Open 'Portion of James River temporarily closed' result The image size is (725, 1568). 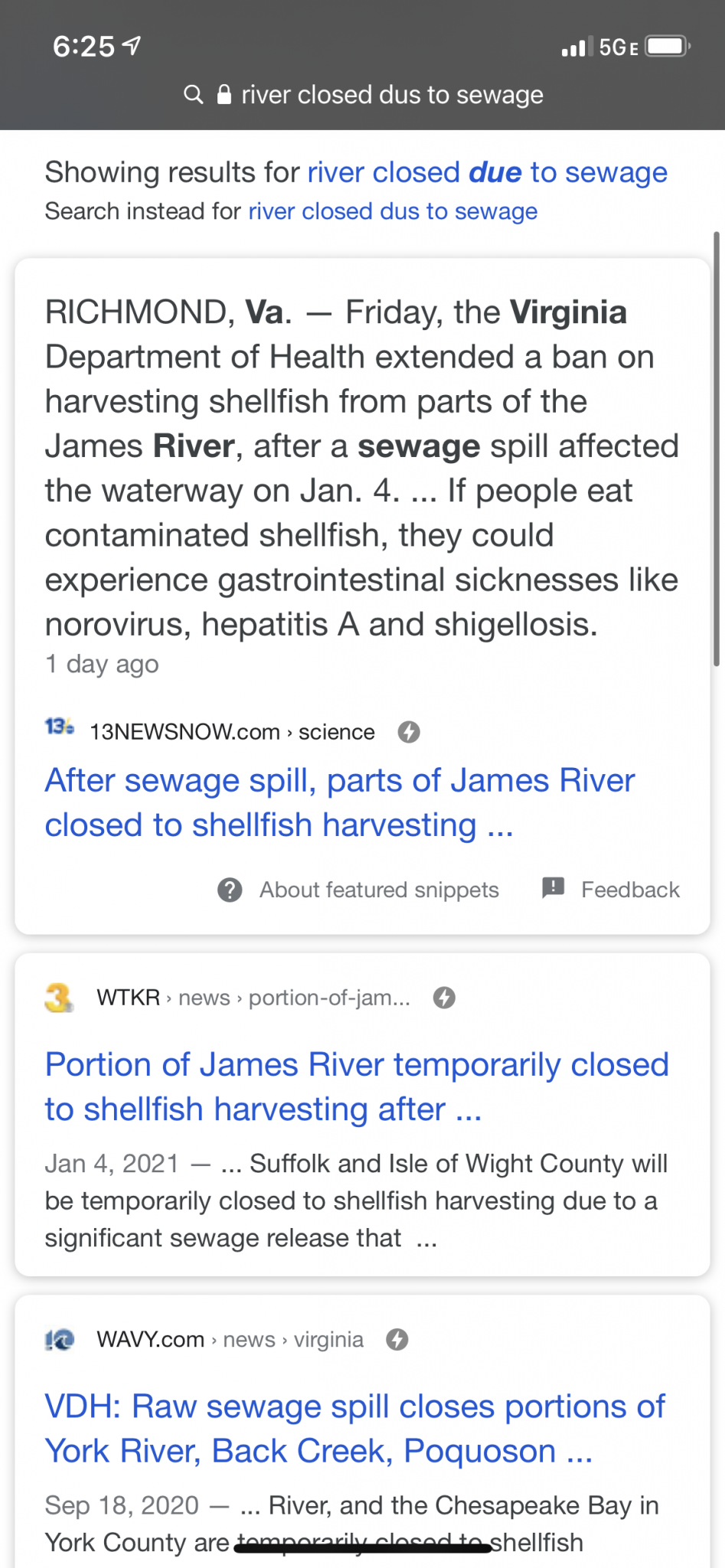click(x=357, y=1086)
